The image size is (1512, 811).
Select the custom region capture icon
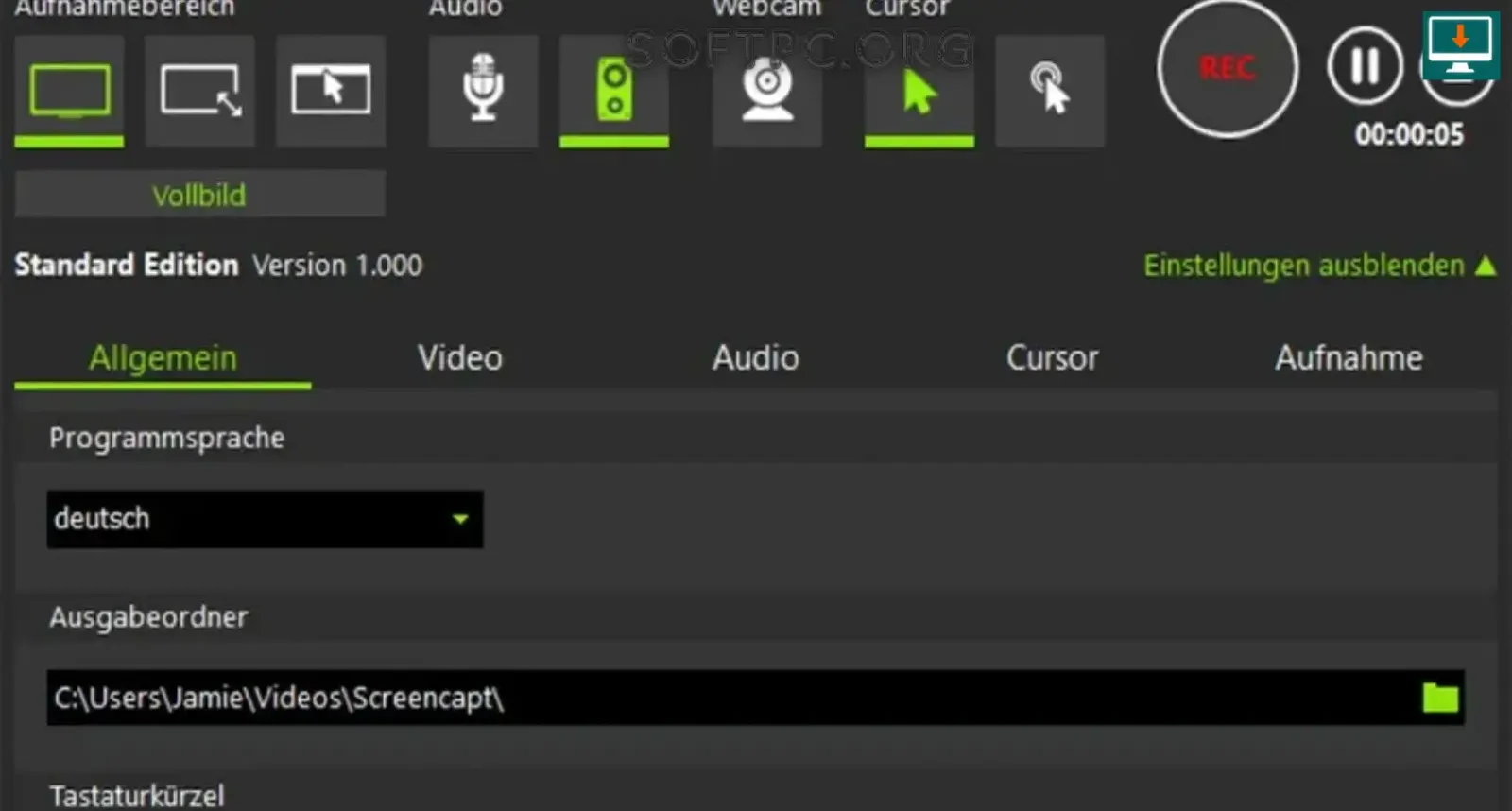click(199, 92)
